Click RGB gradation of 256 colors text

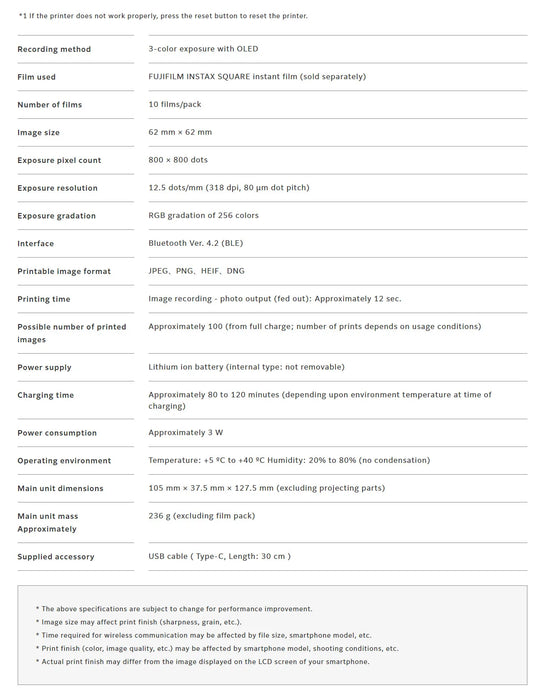[x=203, y=215]
